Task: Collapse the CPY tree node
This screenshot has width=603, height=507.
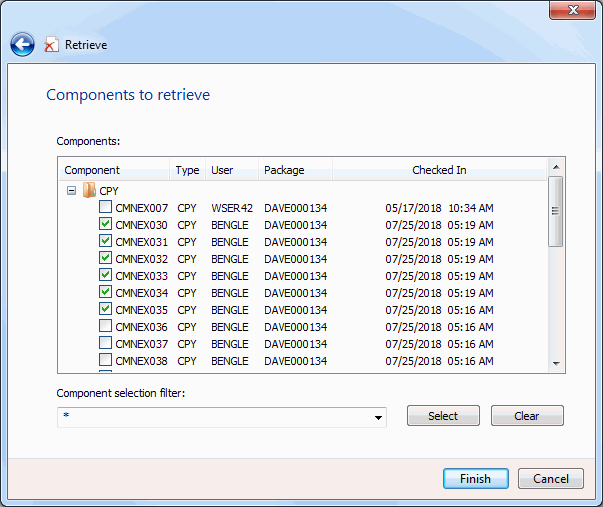Action: pos(72,190)
